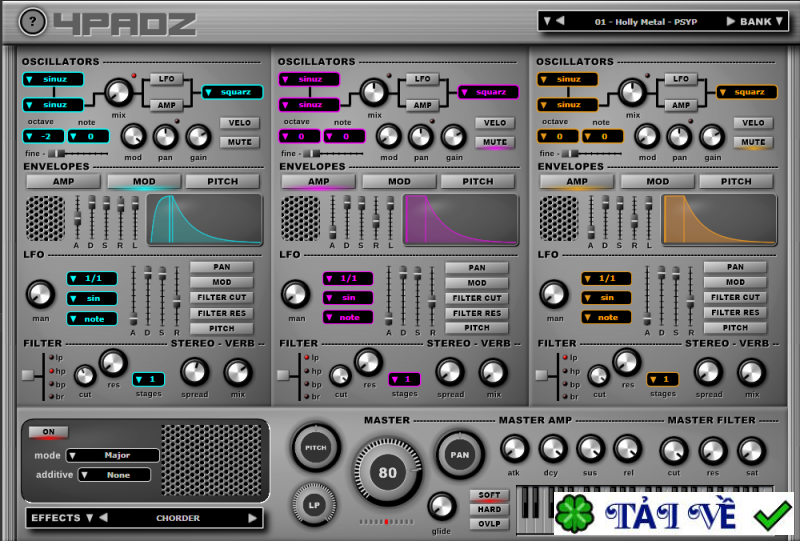Enable AMP routing on magenta oscillator
This screenshot has width=800, height=541.
422,105
